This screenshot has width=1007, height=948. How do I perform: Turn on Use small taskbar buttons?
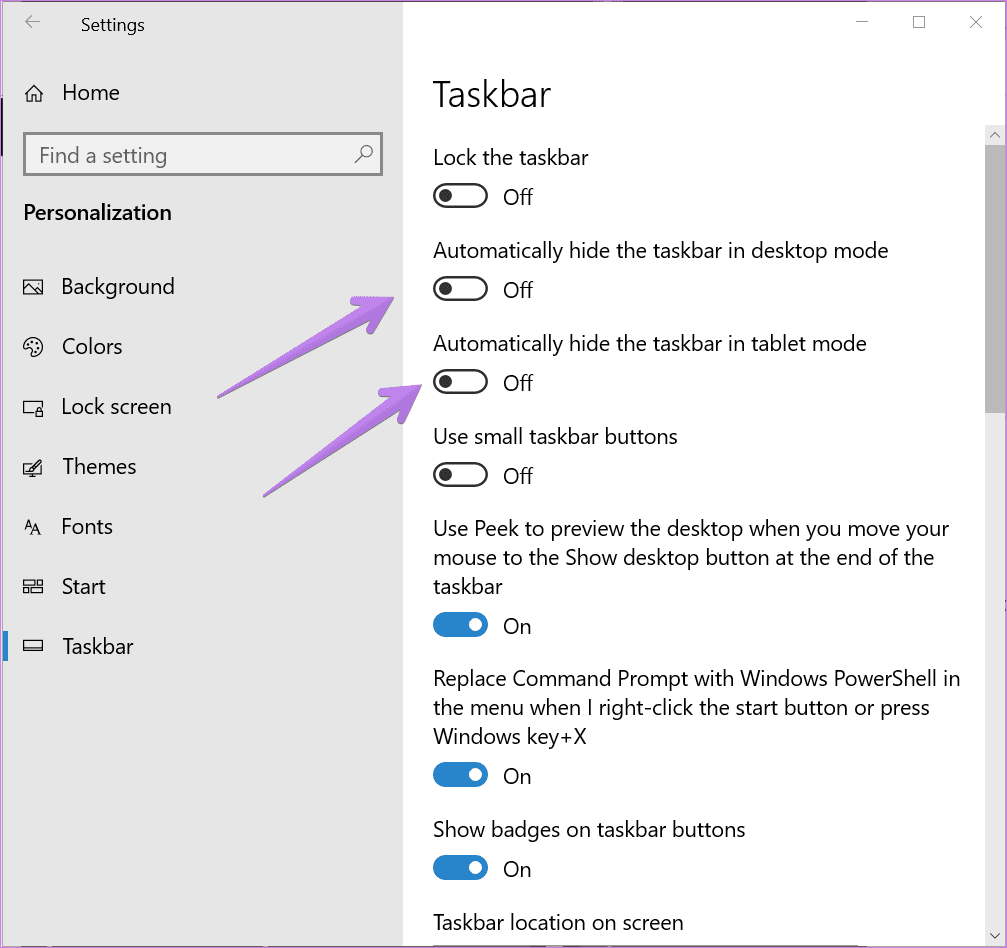tap(460, 475)
